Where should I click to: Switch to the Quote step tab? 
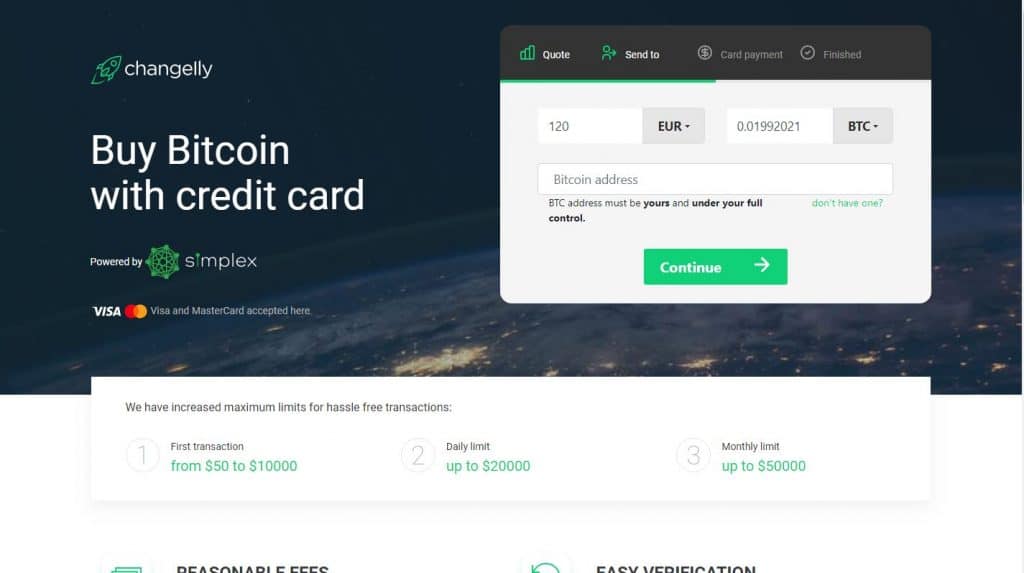(x=545, y=54)
